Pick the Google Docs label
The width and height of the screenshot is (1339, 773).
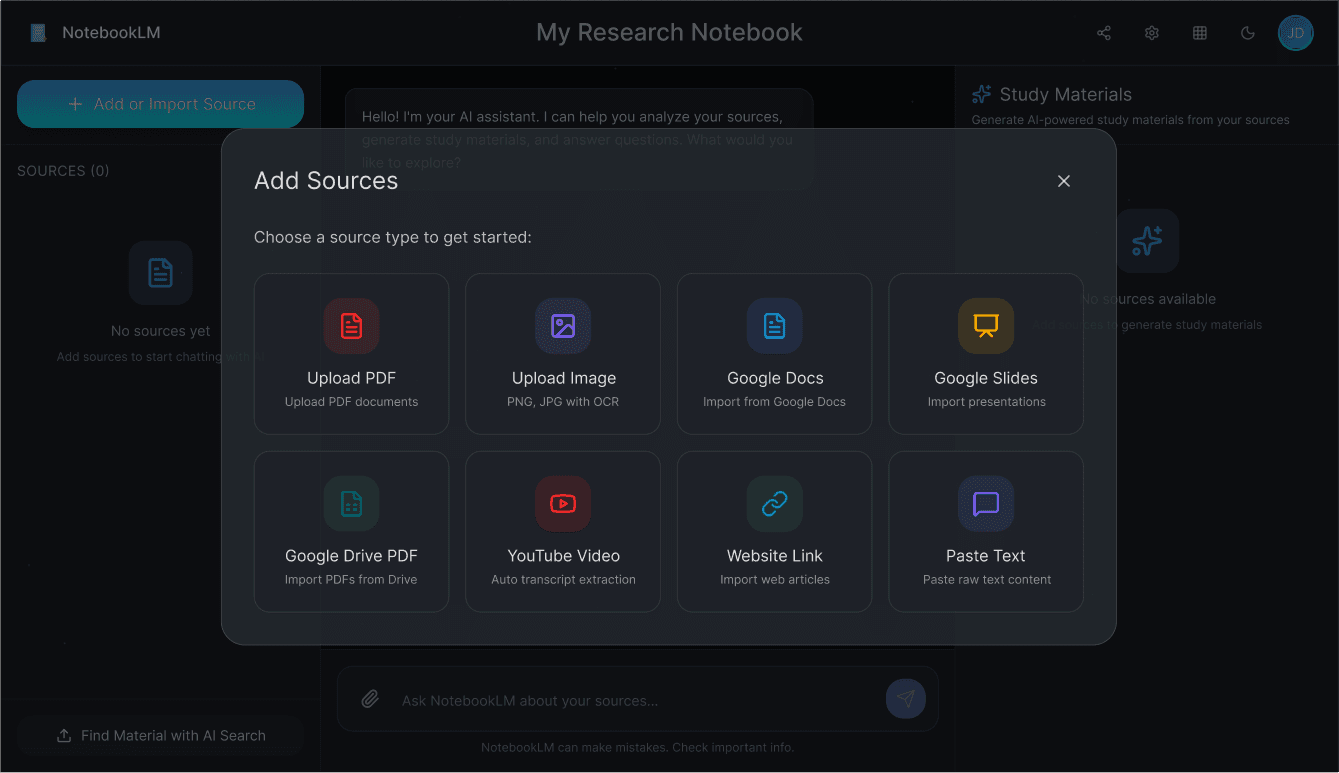pos(775,378)
